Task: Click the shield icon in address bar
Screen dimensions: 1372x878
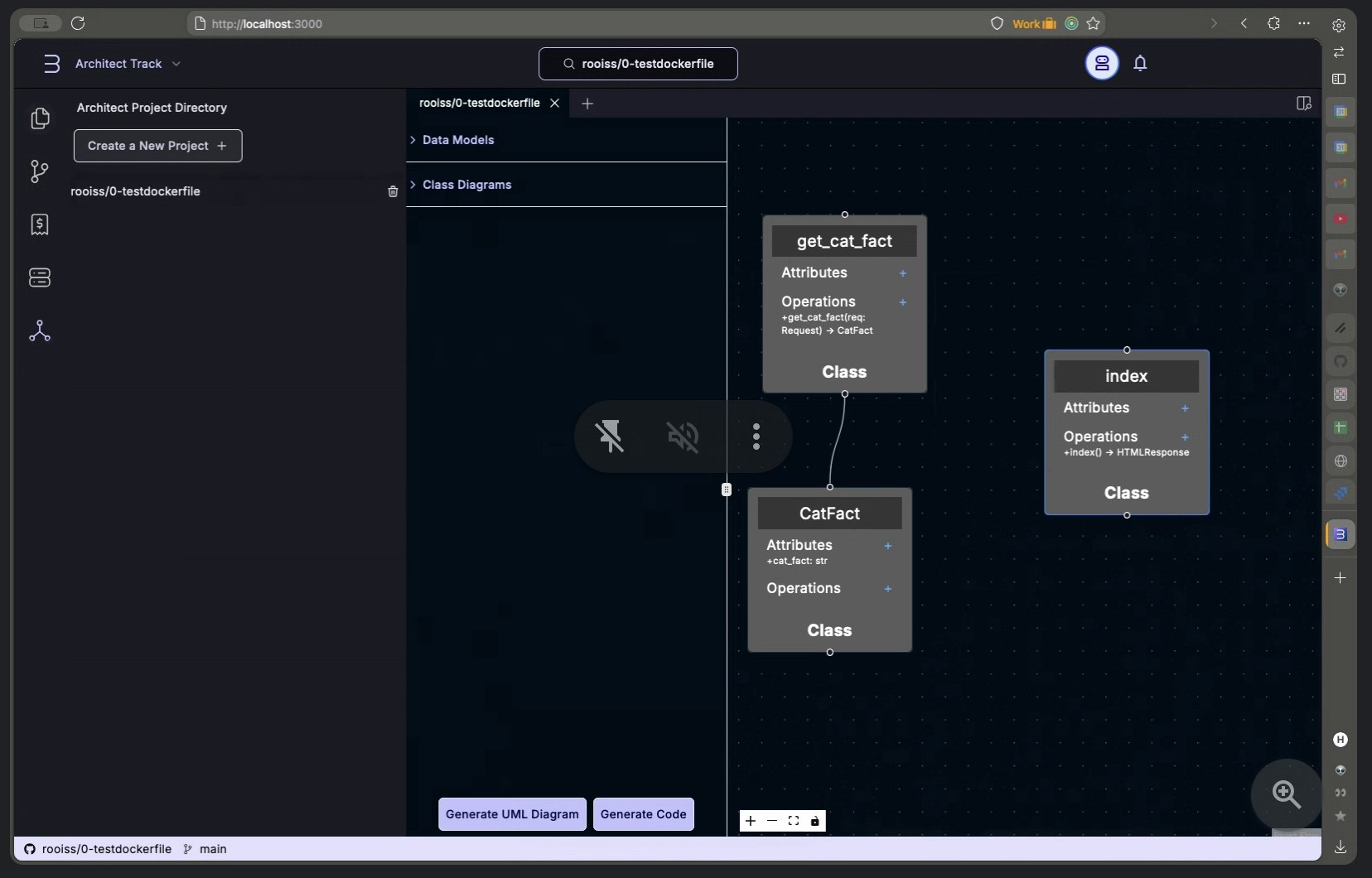Action: [997, 23]
